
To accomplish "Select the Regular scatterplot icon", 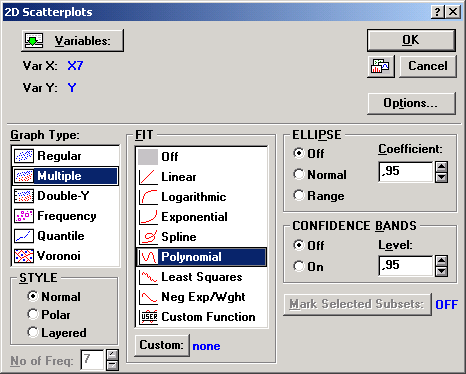I will [24, 156].
